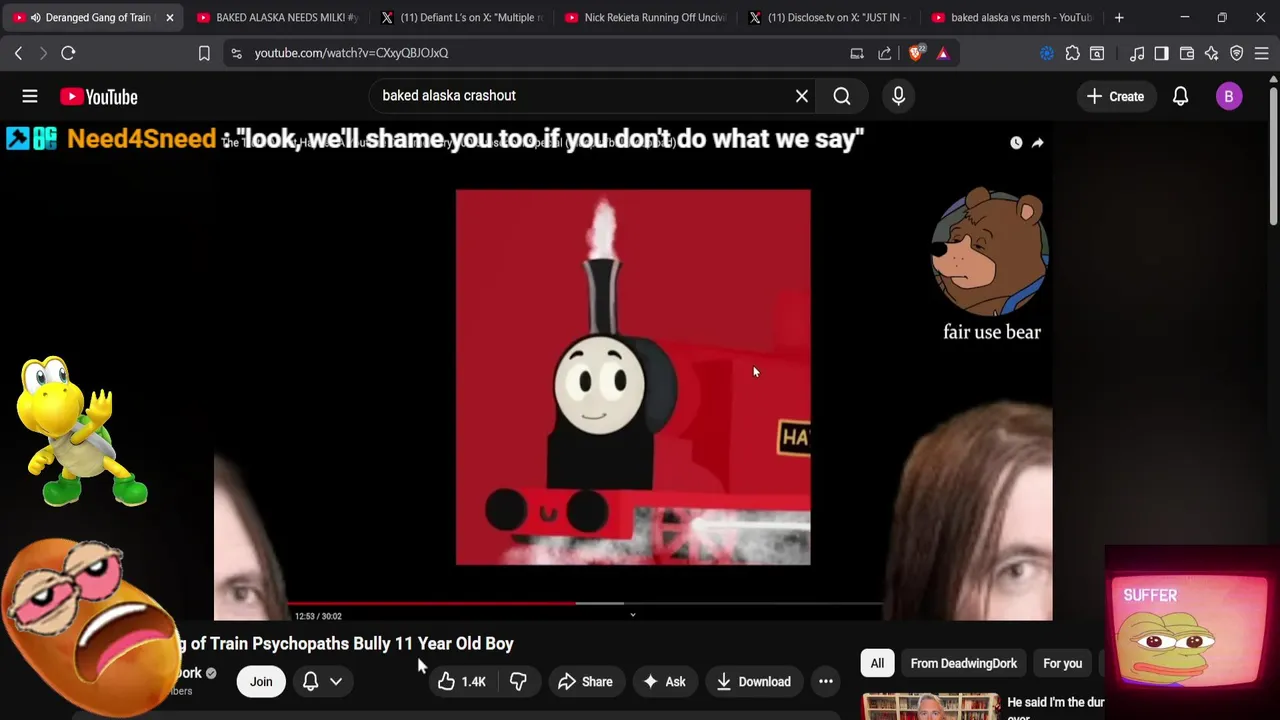The image size is (1280, 720).
Task: Open the more actions three-dot menu
Action: point(826,682)
